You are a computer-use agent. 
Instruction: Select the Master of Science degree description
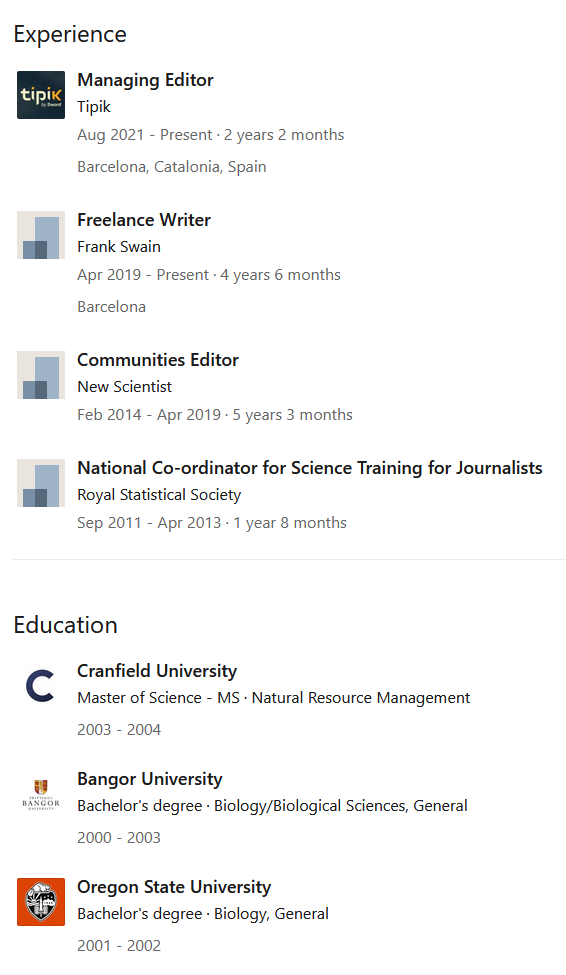click(x=274, y=698)
